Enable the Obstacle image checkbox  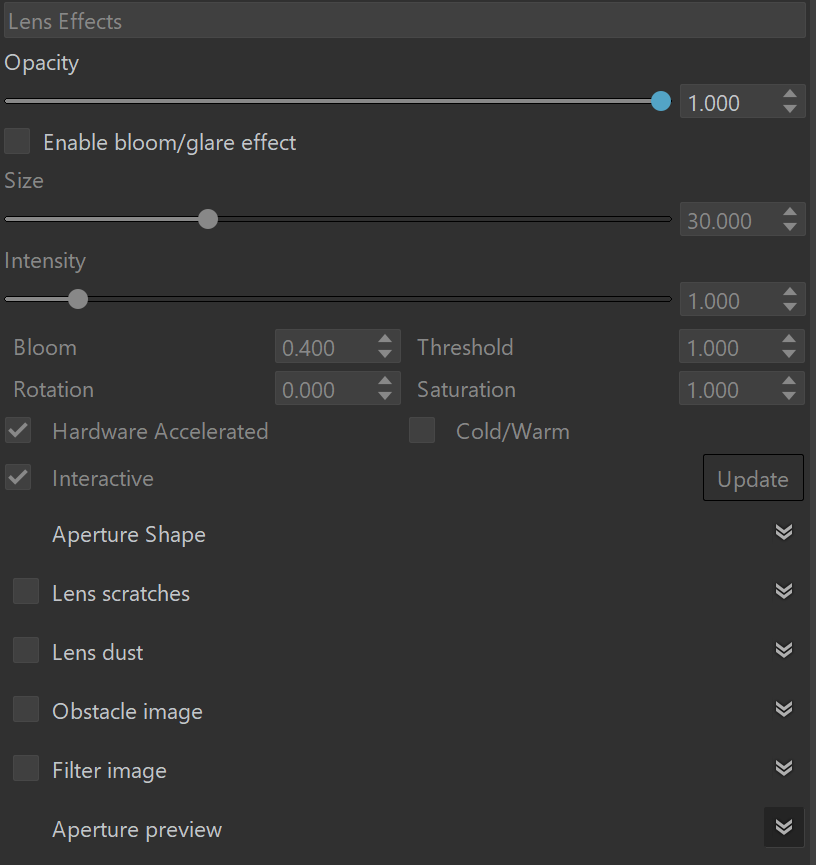[26, 709]
